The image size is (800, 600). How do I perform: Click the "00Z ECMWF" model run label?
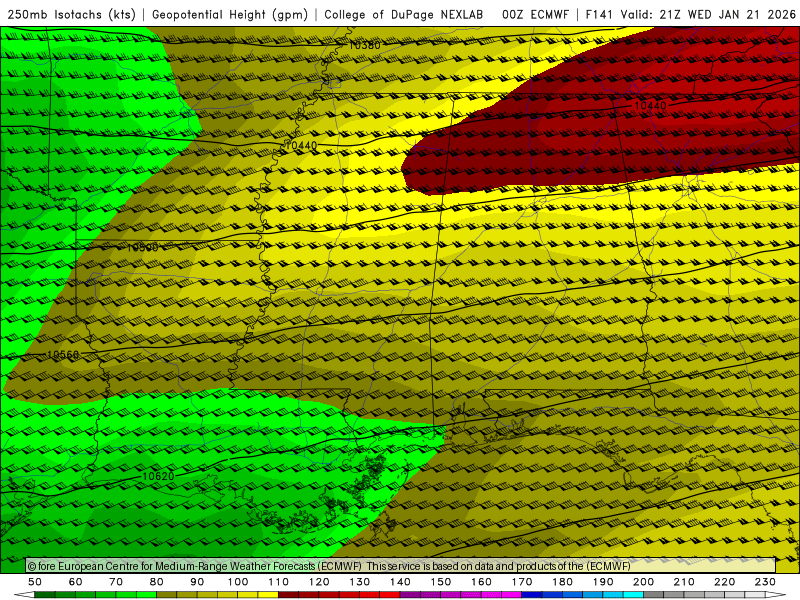click(x=535, y=15)
